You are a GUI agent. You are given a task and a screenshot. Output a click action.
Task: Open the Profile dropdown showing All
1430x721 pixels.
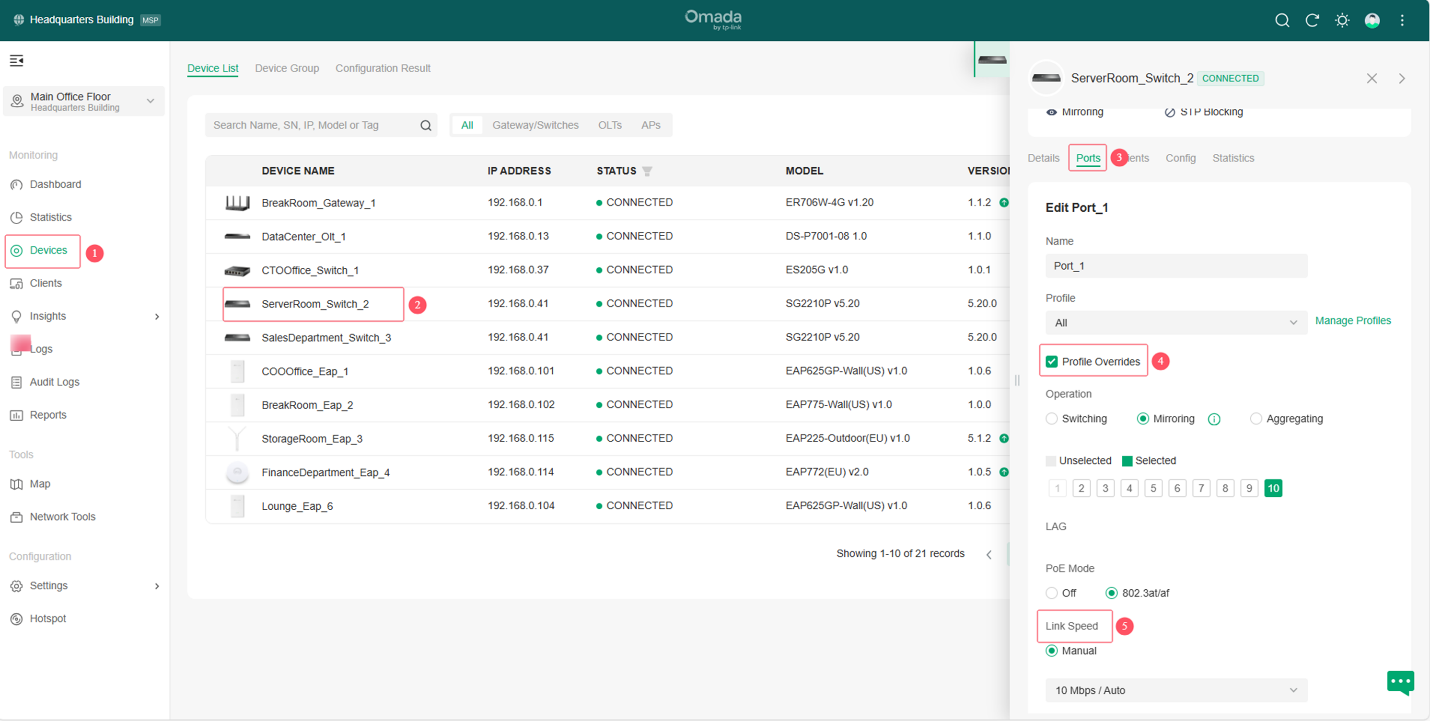(x=1175, y=323)
